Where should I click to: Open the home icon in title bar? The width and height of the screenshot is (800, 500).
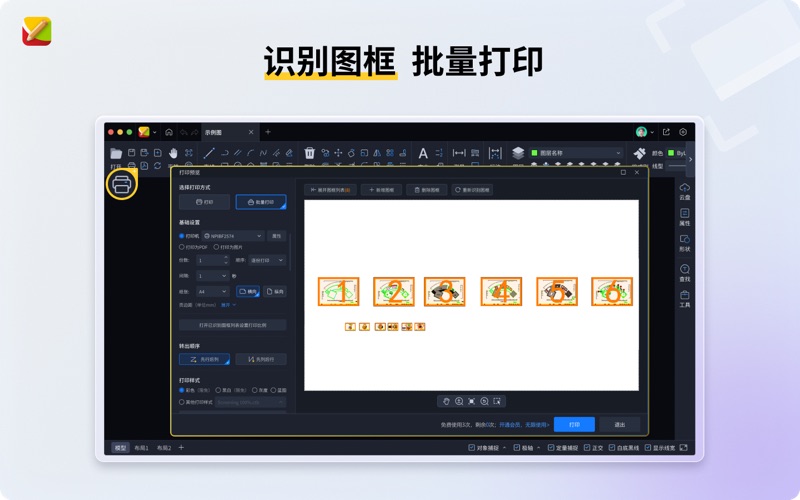(x=169, y=132)
